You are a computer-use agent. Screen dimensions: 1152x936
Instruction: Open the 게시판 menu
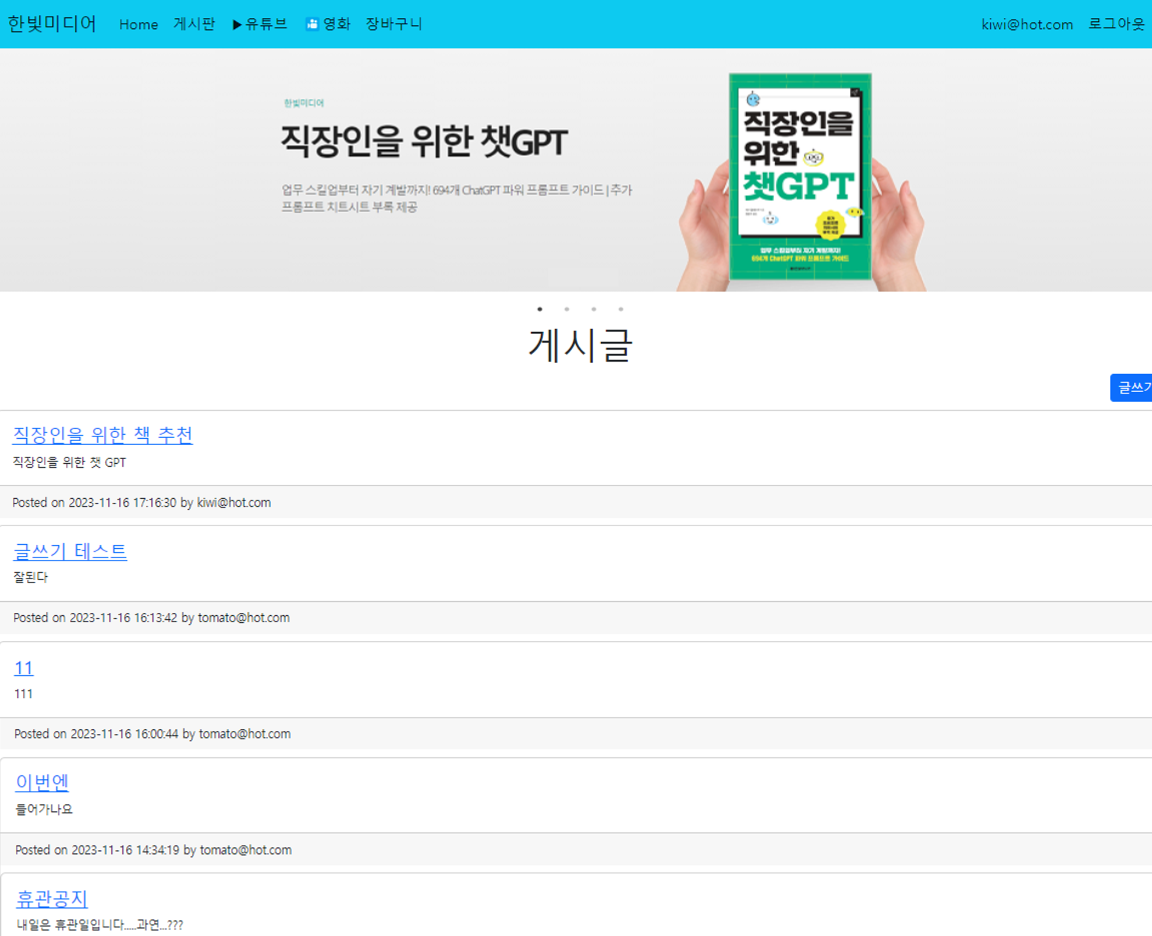(x=194, y=24)
